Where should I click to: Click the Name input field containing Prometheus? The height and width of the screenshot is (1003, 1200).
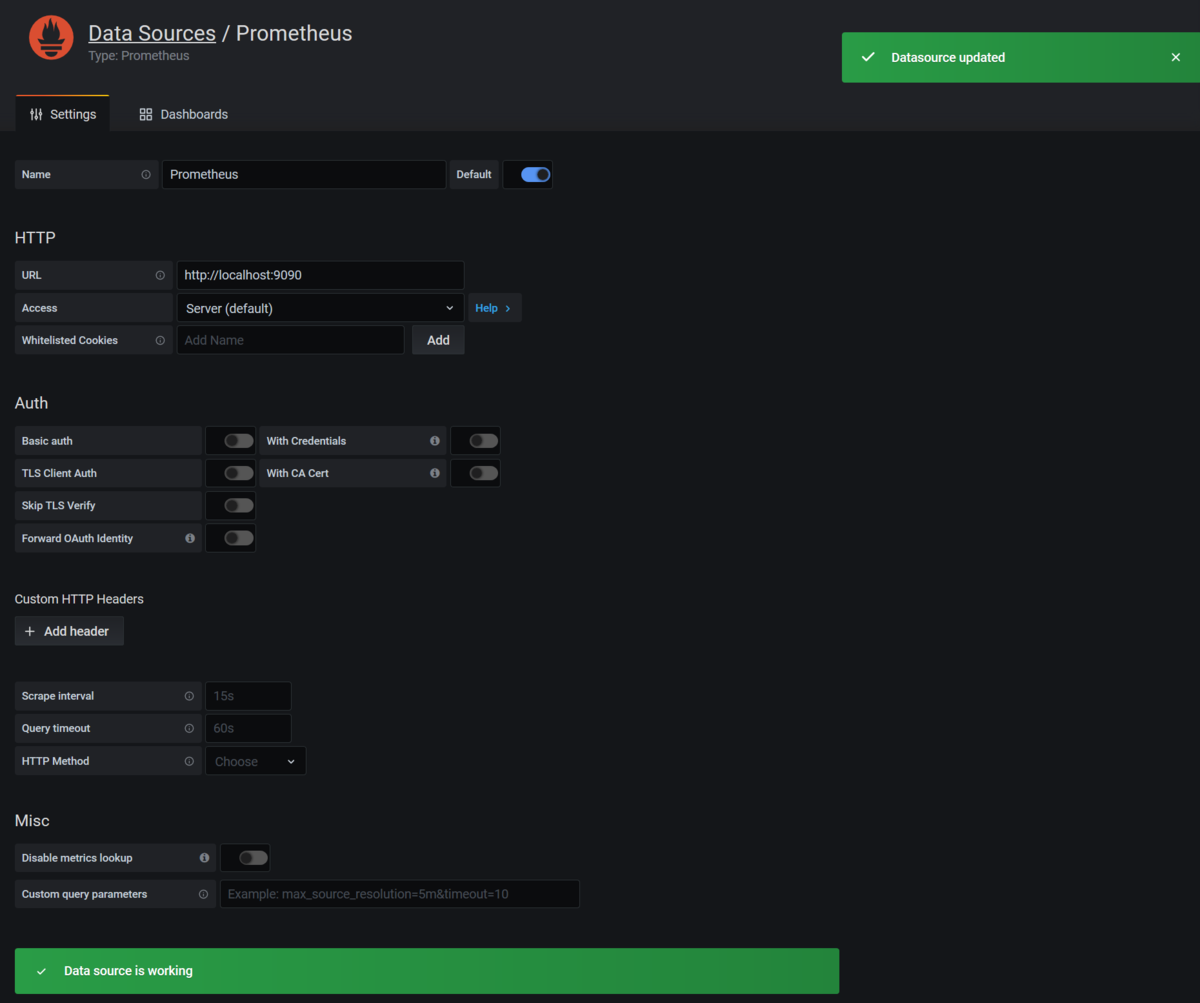pos(304,174)
